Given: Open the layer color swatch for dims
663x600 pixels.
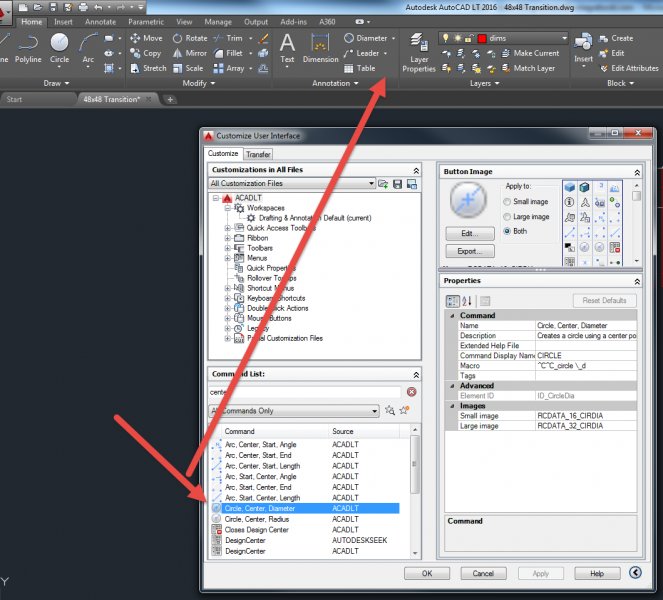Looking at the screenshot, I should 481,38.
